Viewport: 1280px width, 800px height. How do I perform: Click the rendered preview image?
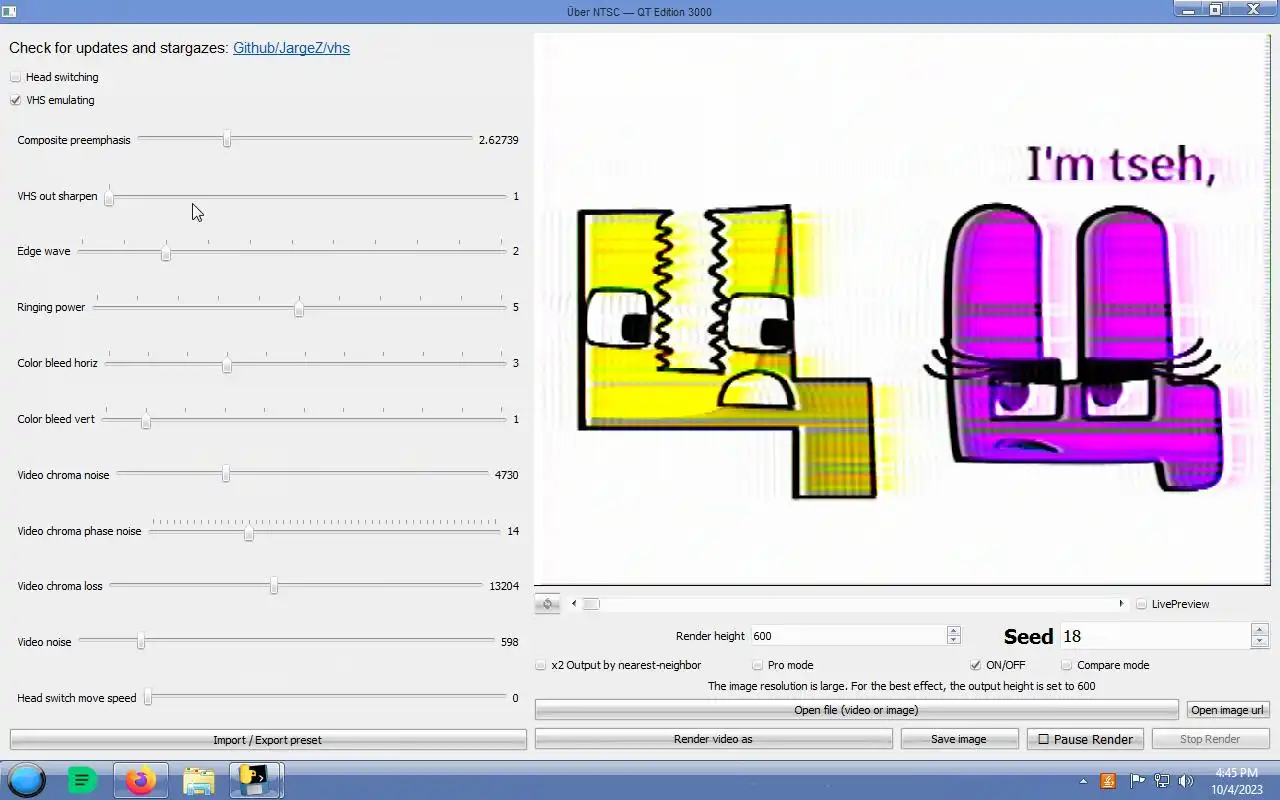pos(901,309)
